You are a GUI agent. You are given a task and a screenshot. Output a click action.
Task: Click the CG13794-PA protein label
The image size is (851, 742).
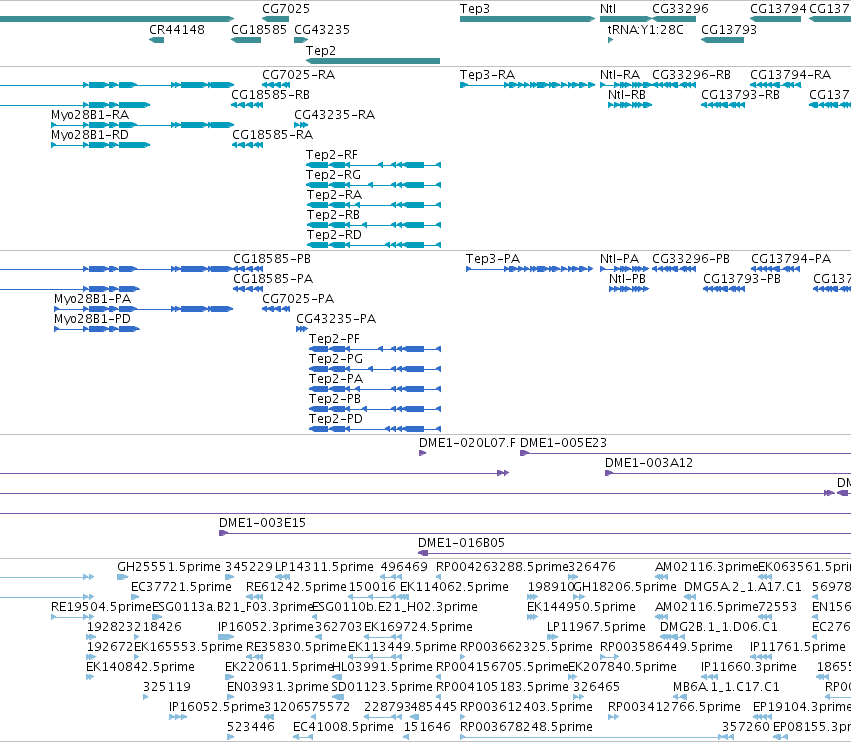[x=791, y=258]
